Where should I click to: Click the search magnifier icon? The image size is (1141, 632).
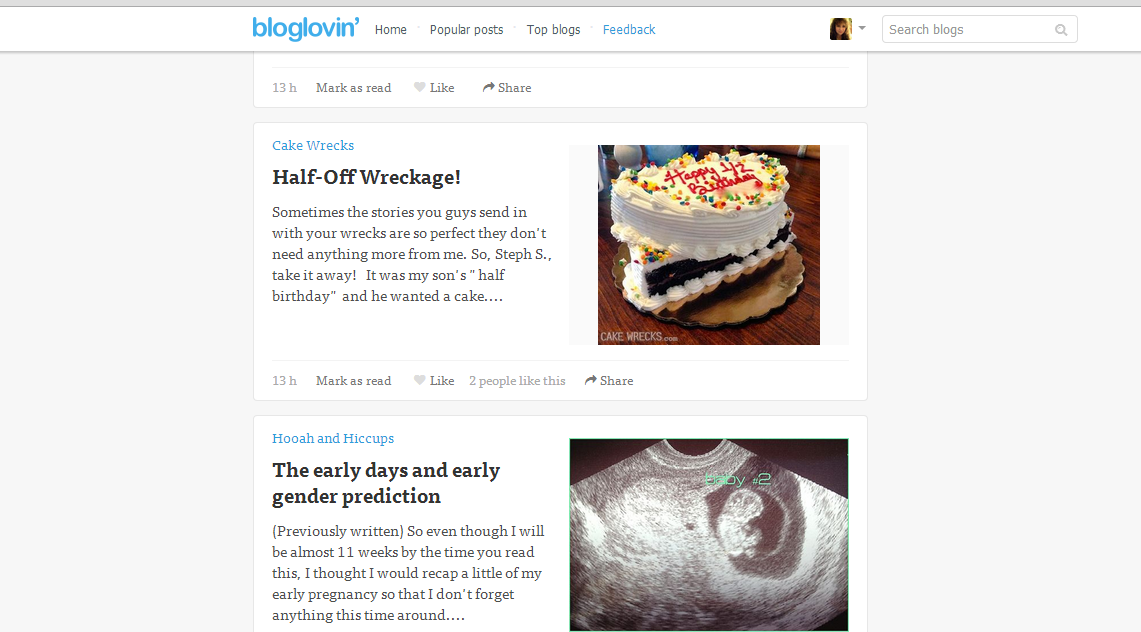pos(1061,30)
